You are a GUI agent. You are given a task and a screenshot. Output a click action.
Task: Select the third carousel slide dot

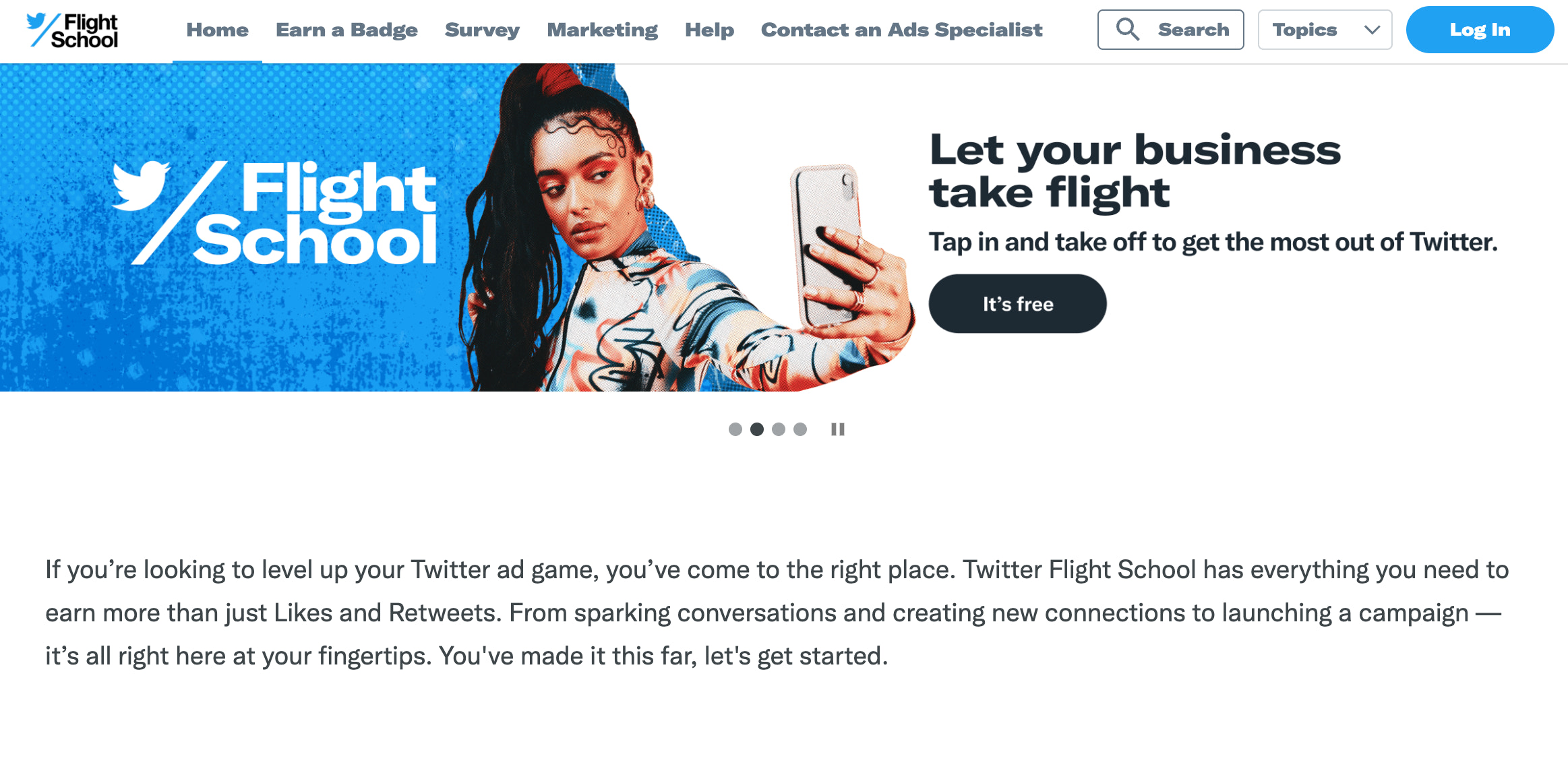coord(779,429)
